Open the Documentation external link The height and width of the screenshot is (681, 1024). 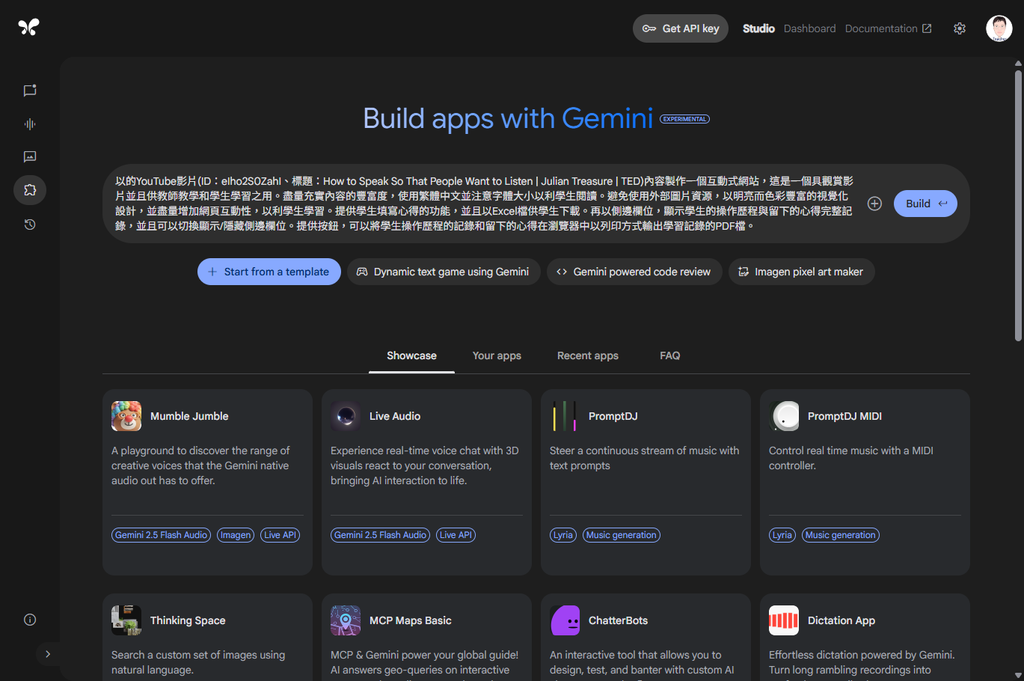pyautogui.click(x=888, y=29)
